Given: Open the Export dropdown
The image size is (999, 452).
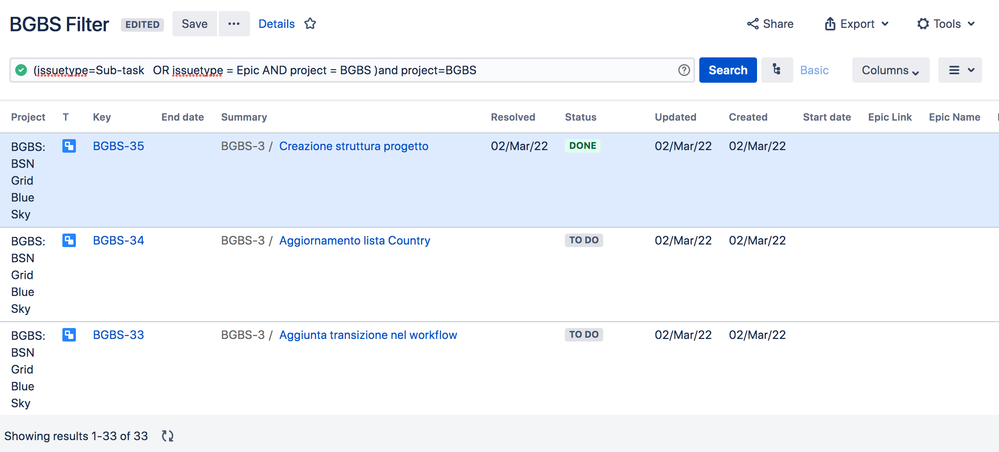Looking at the screenshot, I should click(x=856, y=24).
